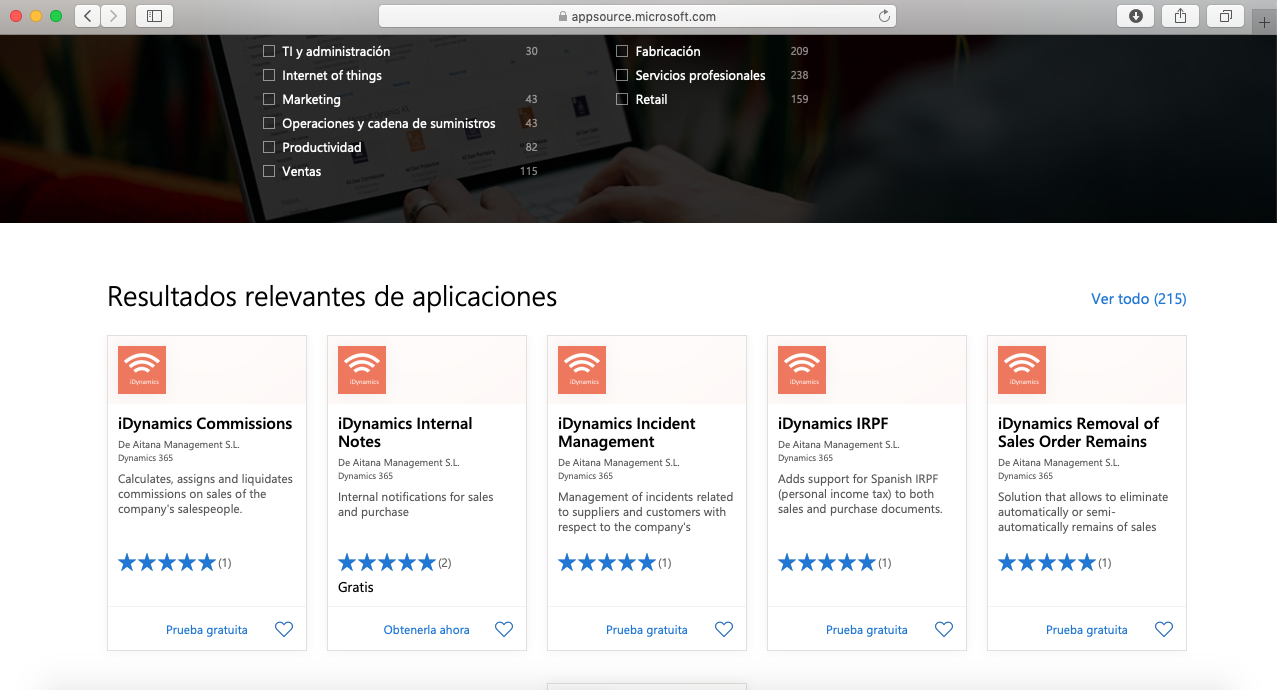This screenshot has width=1277, height=690.
Task: Check the Fabricación filter
Action: click(x=622, y=51)
